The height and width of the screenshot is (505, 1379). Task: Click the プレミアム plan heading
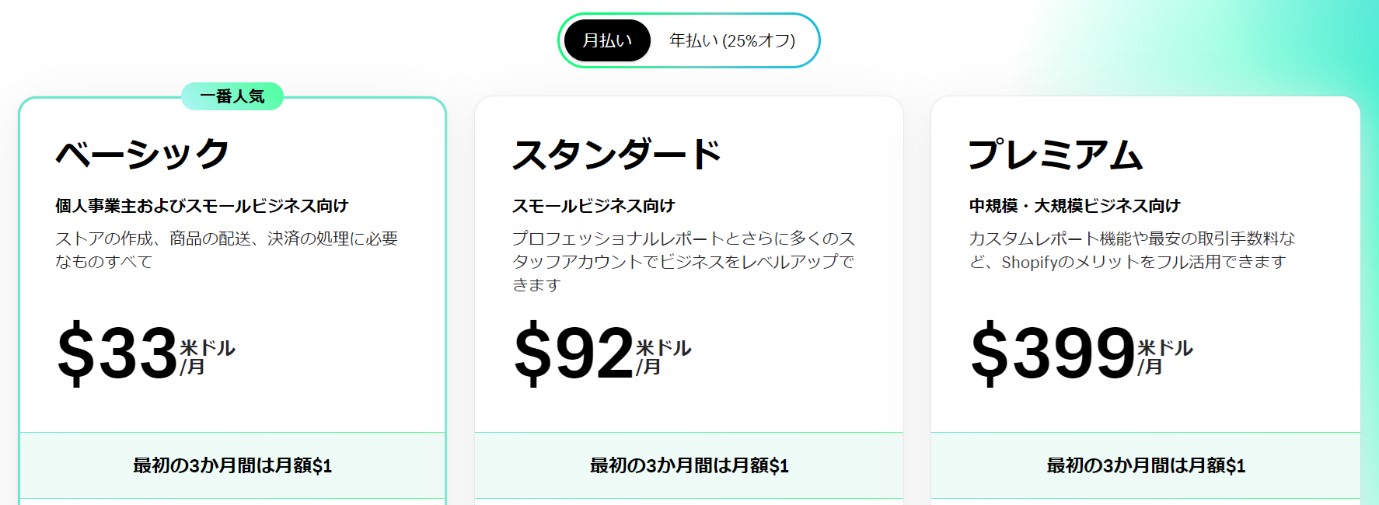coord(1055,155)
